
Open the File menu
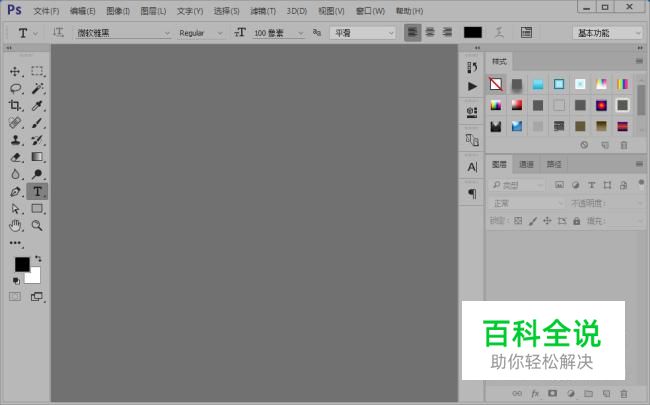[x=46, y=11]
